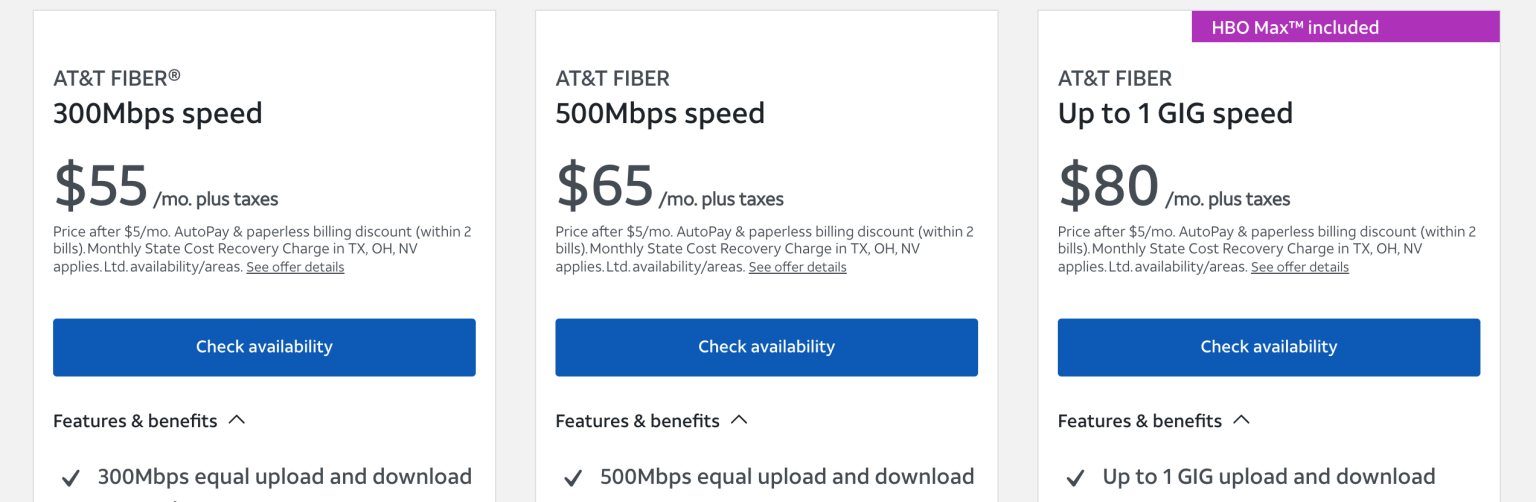Click the checkmark beside 300Mbps equal upload
Screen dimensions: 1536x502
coord(71,479)
